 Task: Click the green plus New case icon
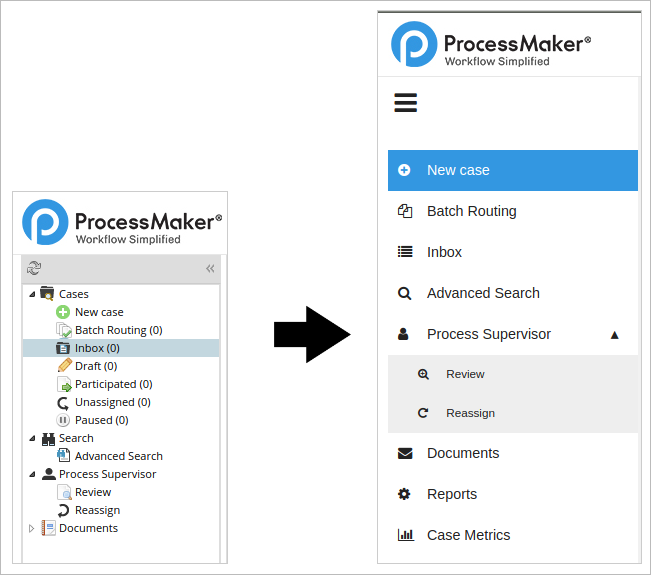[63, 312]
